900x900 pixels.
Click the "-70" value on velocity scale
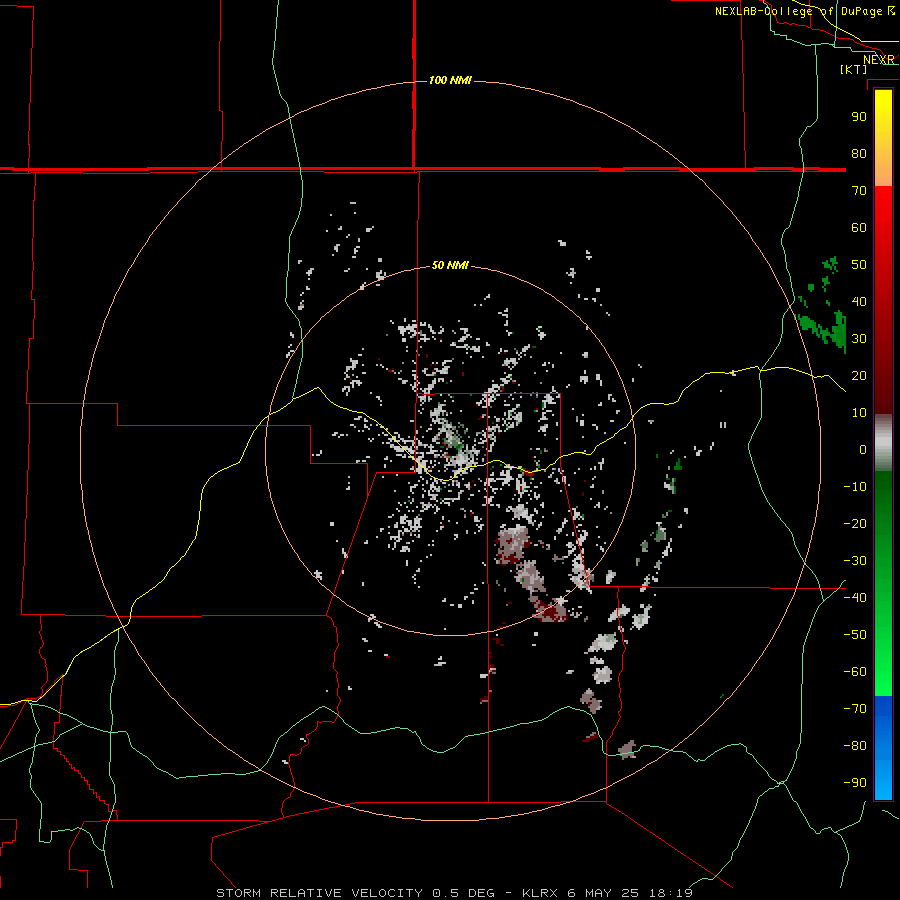(x=855, y=709)
